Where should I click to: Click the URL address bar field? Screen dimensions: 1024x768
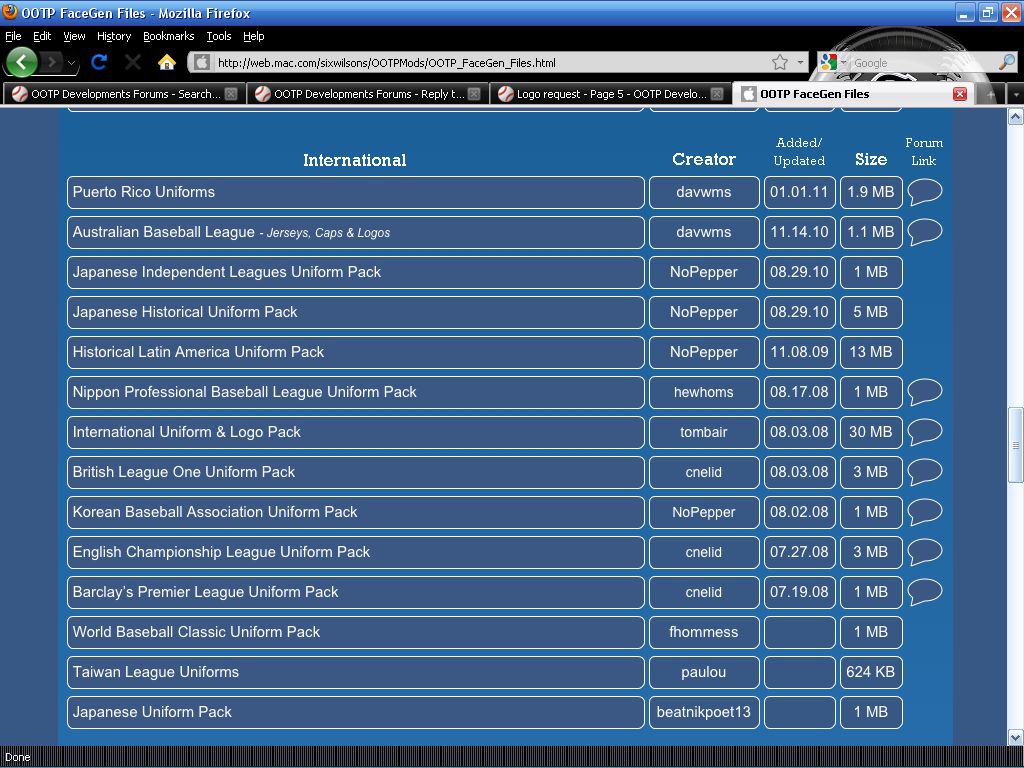[x=490, y=62]
